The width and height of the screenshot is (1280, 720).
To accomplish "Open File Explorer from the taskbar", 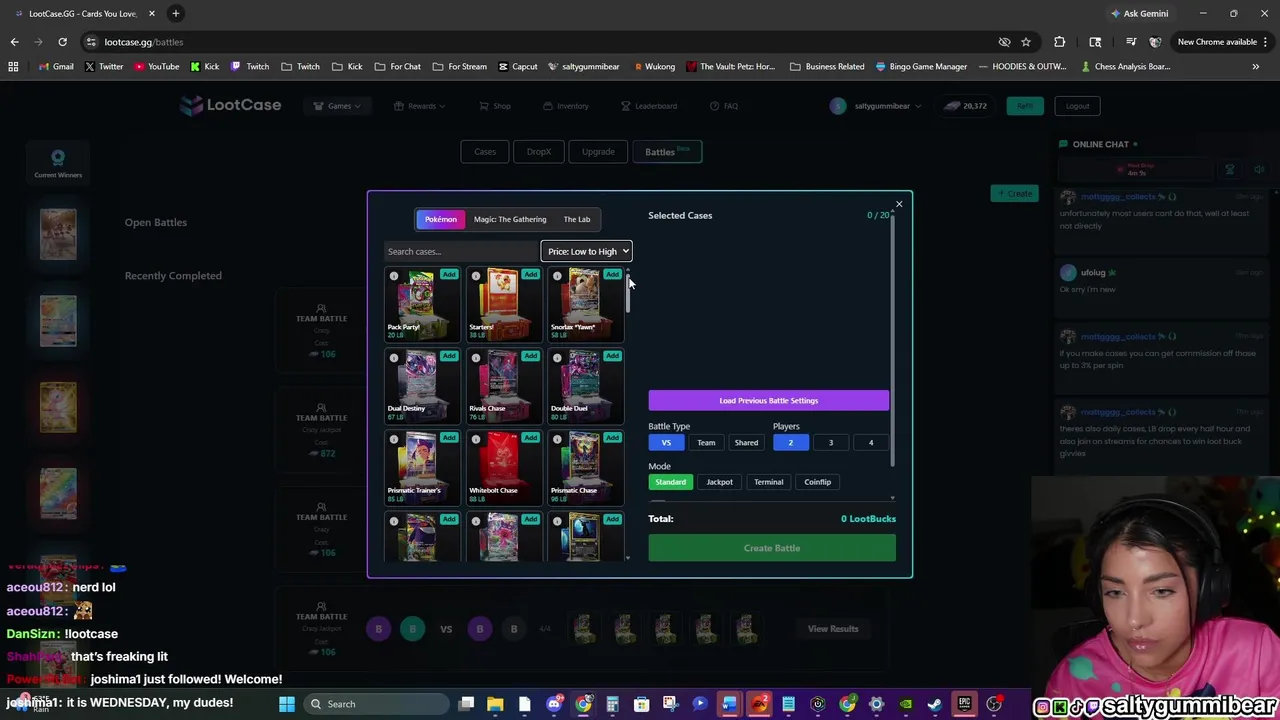I will [x=495, y=704].
